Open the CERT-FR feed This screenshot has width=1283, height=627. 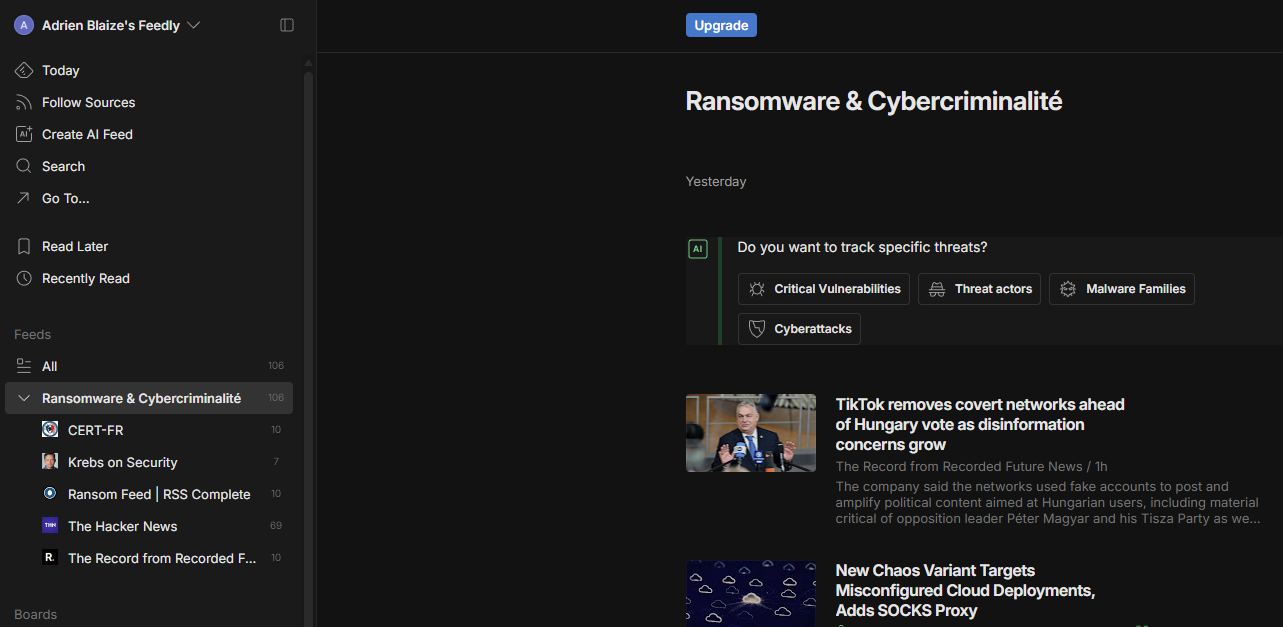click(95, 430)
